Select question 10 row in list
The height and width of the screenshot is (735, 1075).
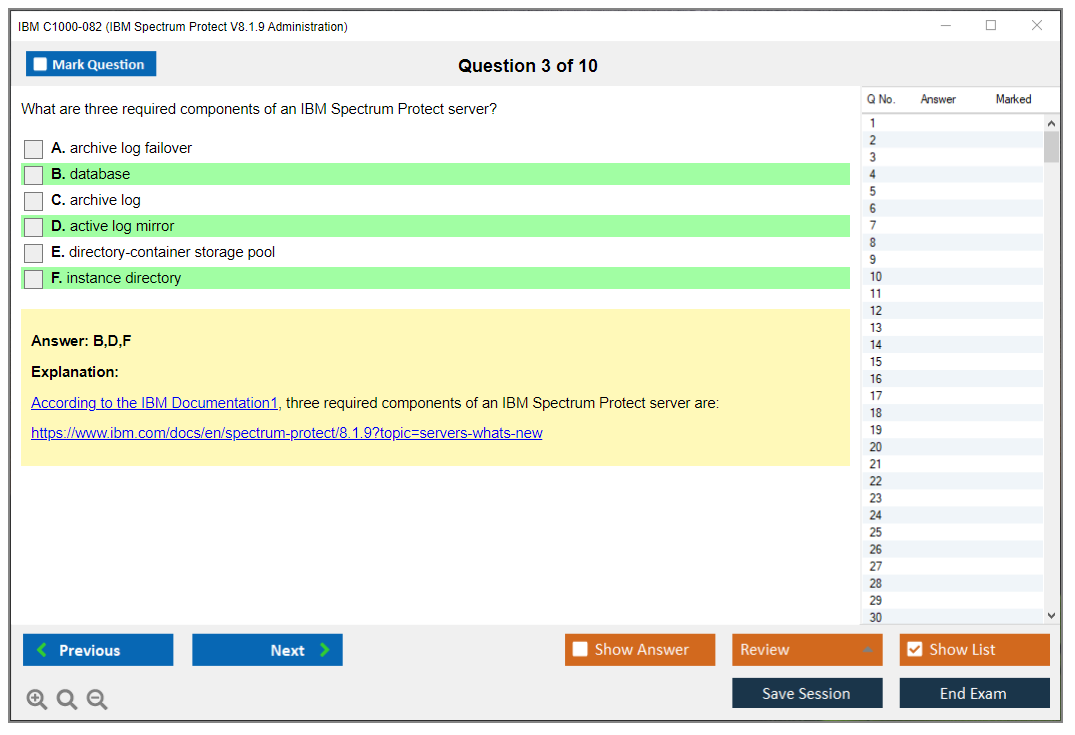click(950, 277)
